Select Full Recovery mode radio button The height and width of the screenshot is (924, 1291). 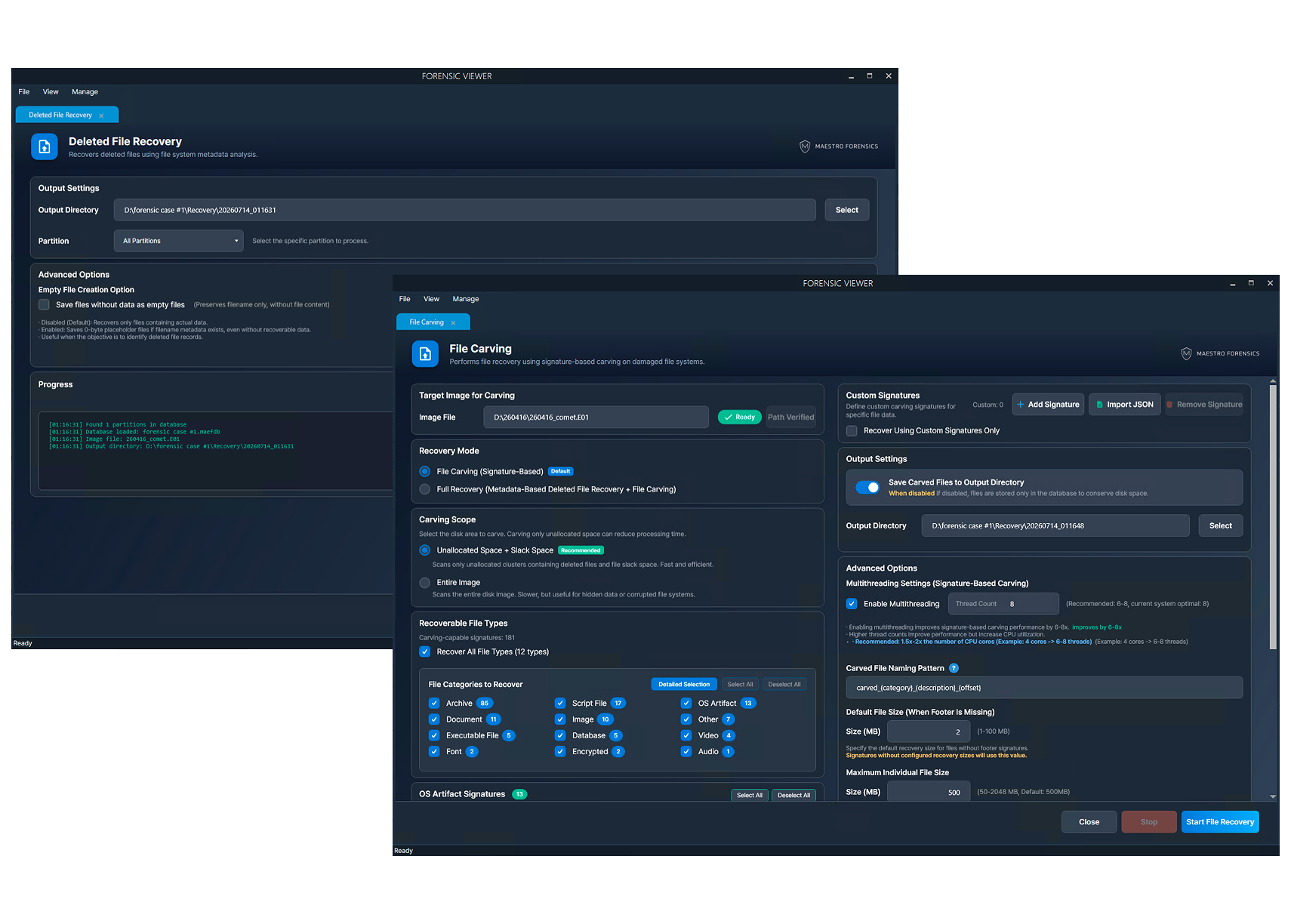(x=424, y=490)
